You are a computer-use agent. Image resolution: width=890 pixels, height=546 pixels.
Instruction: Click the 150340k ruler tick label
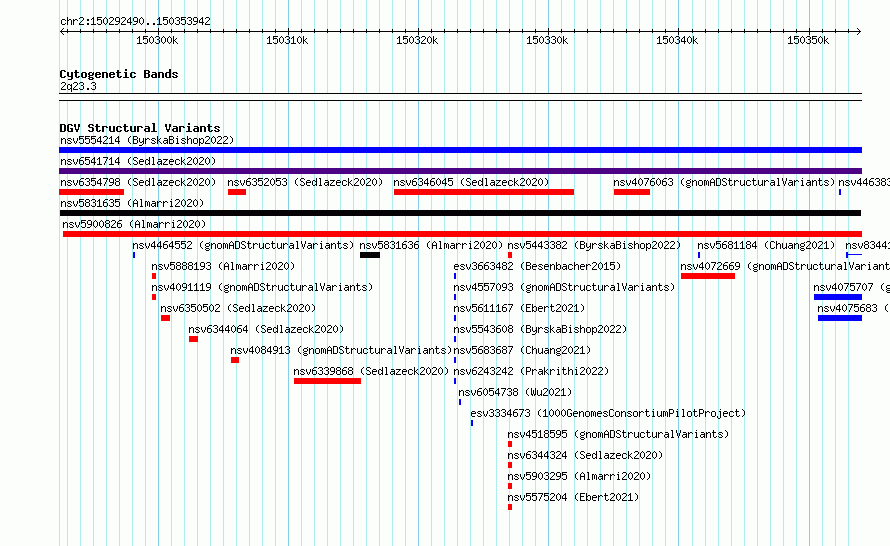click(x=677, y=40)
